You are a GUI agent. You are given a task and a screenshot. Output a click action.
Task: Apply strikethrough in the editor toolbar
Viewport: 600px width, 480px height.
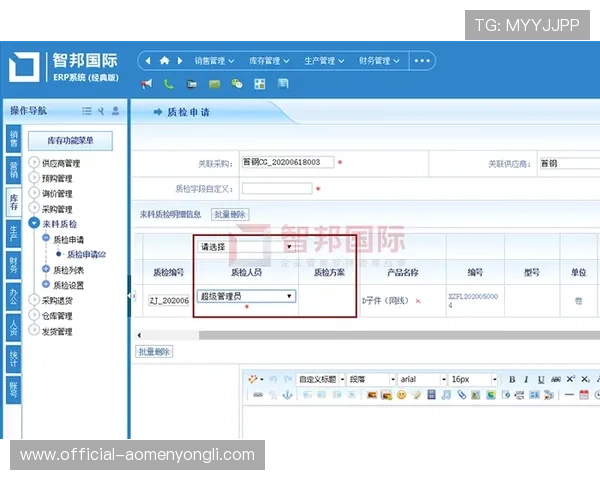coord(556,379)
